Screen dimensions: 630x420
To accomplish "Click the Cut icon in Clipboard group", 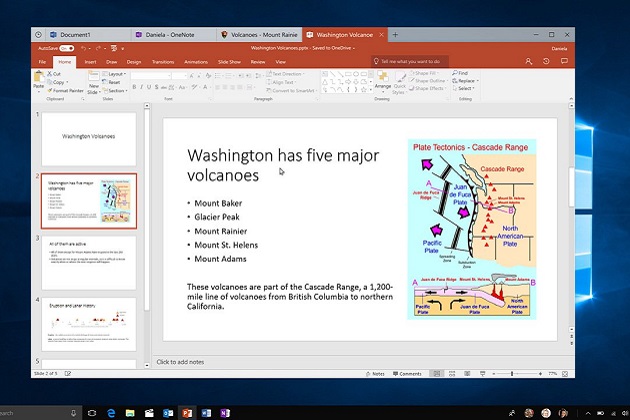I will point(52,74).
